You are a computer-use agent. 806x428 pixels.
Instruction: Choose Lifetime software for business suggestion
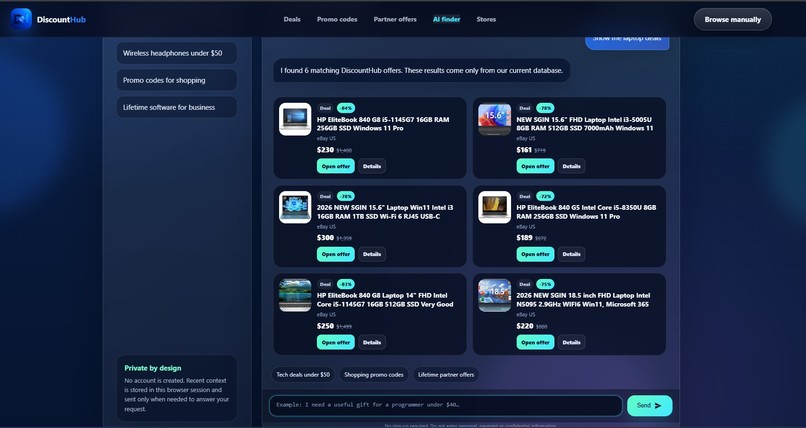(x=177, y=107)
